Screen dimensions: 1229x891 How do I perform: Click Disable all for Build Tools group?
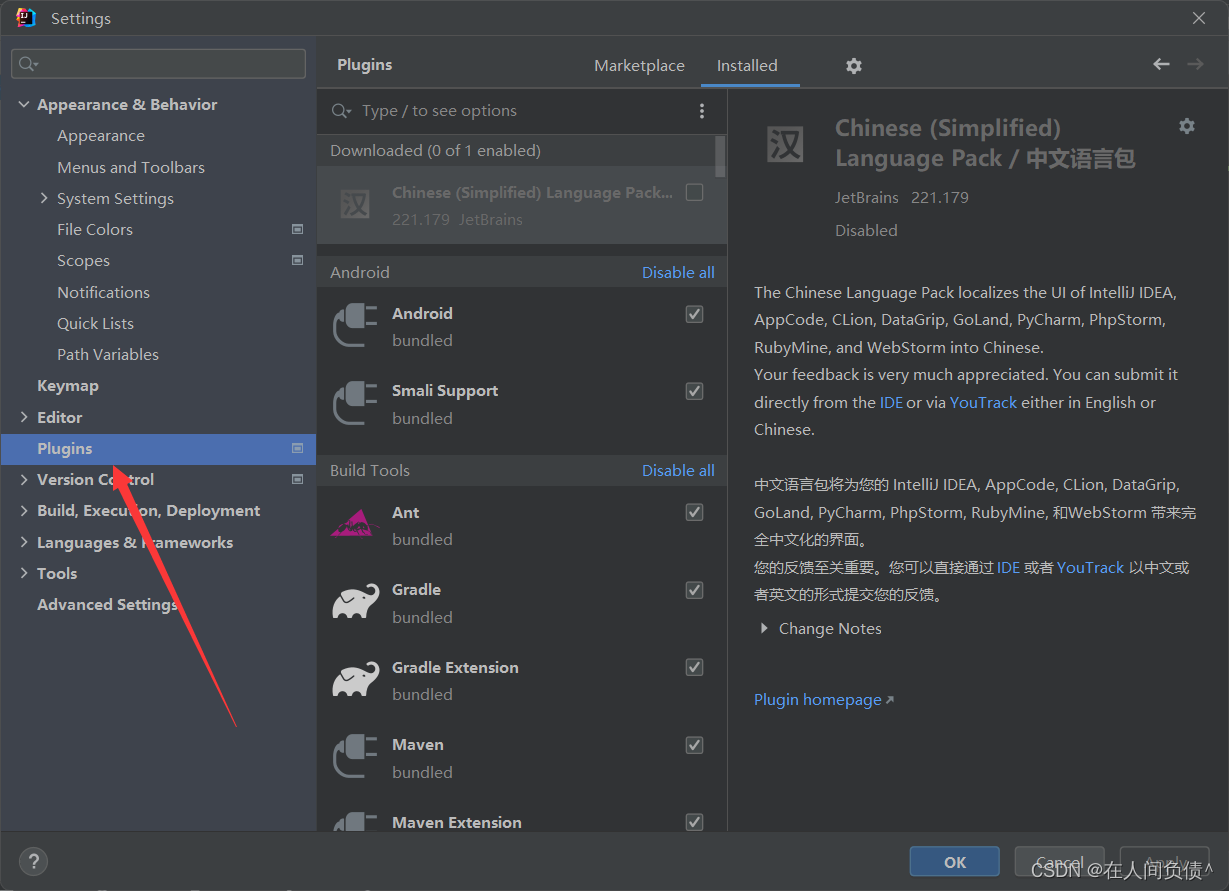[x=678, y=470]
